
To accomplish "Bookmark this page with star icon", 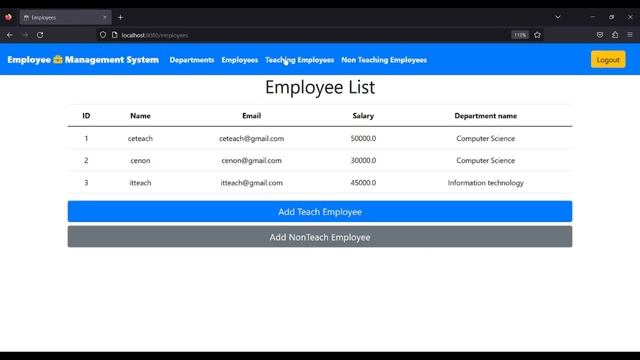I will point(538,35).
